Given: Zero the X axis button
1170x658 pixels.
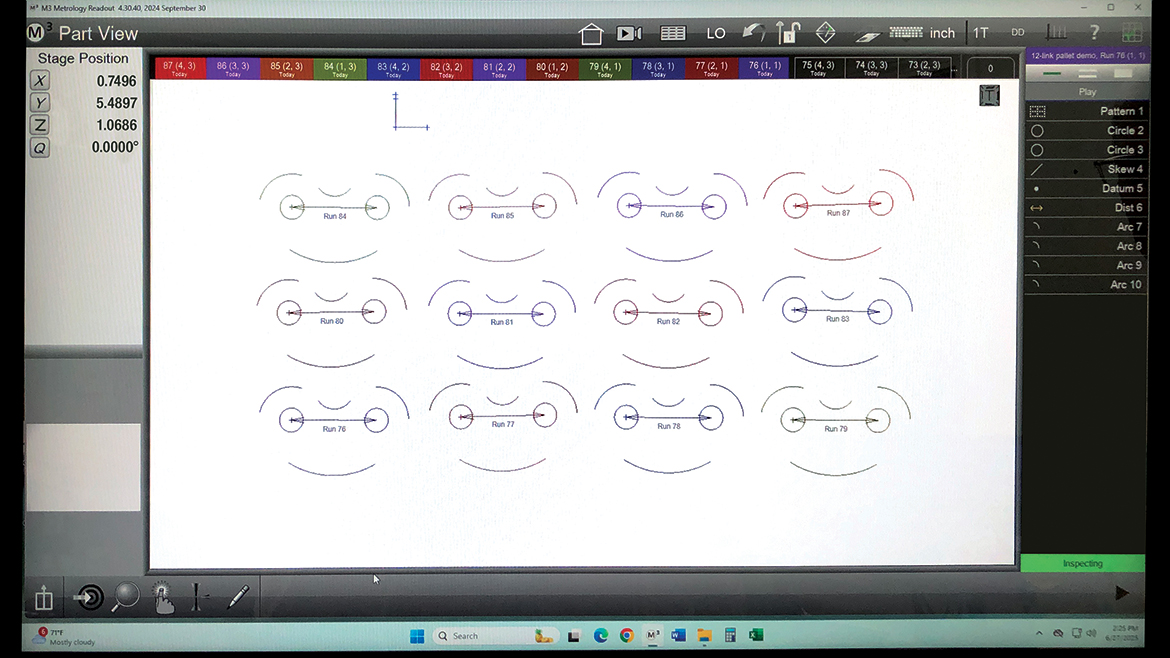Looking at the screenshot, I should 40,81.
